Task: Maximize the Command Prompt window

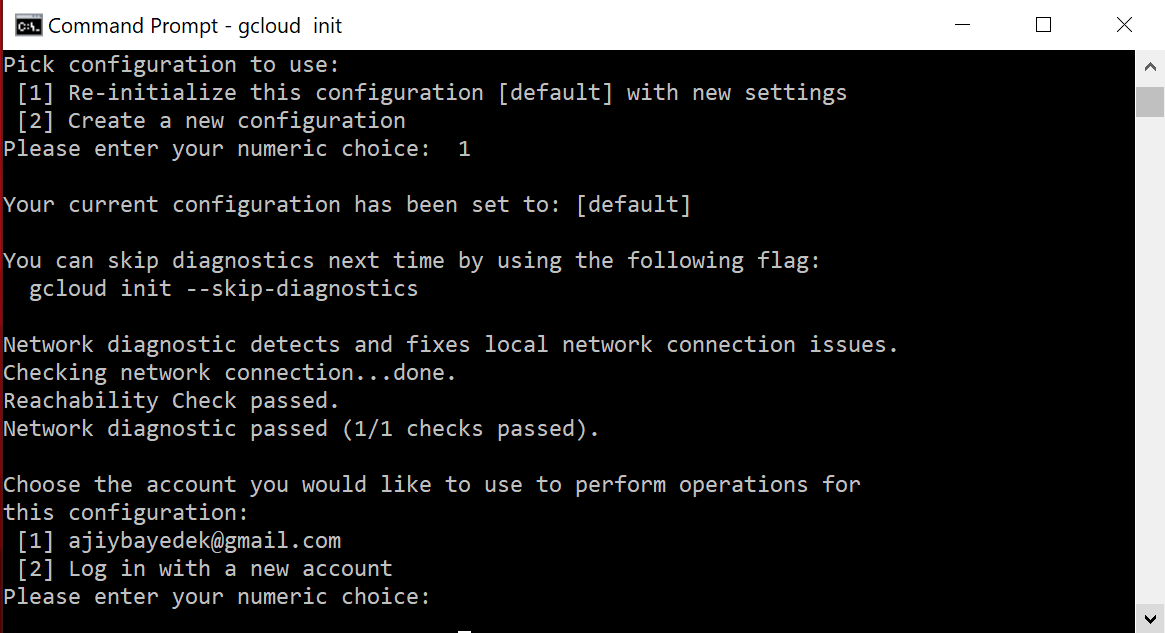Action: [1043, 25]
